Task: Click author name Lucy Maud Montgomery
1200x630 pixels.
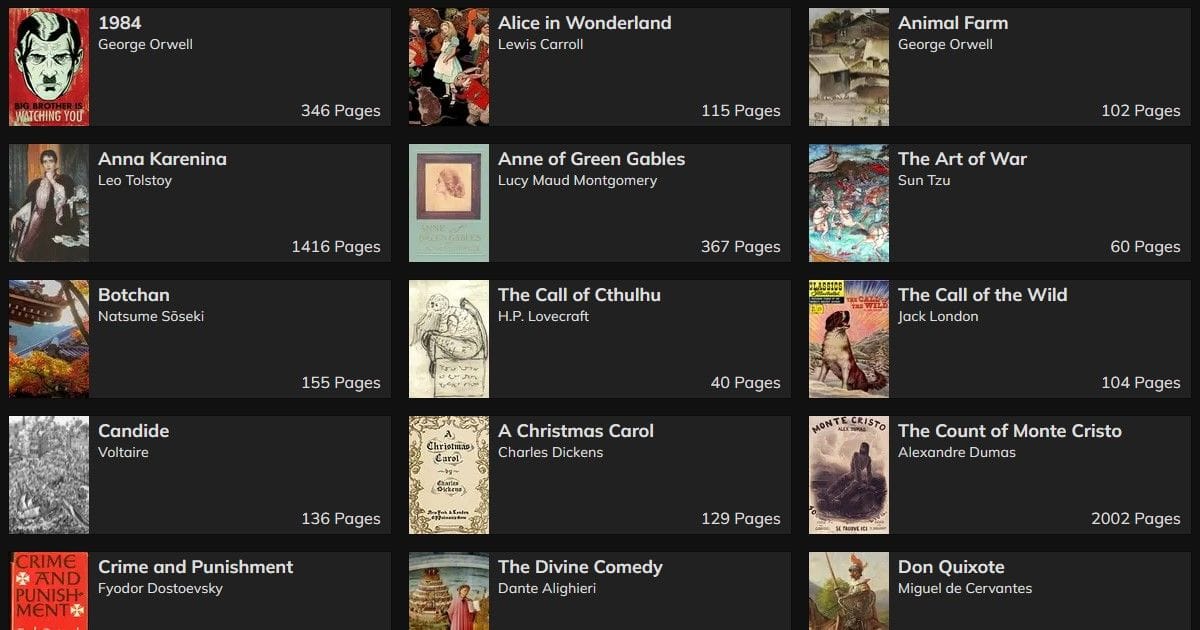Action: pyautogui.click(x=578, y=181)
